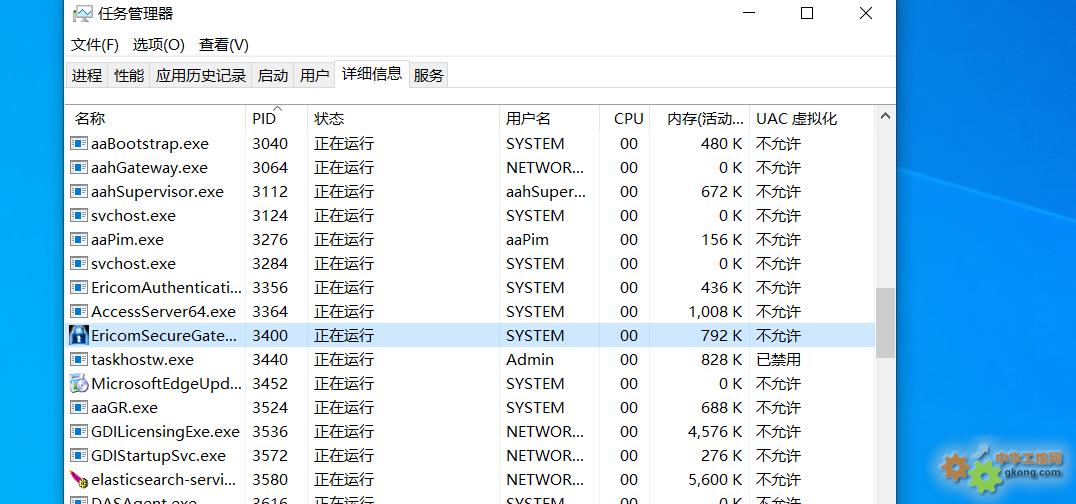Click the 已禁用 UAC cell
The height and width of the screenshot is (504, 1076).
pyautogui.click(x=778, y=360)
